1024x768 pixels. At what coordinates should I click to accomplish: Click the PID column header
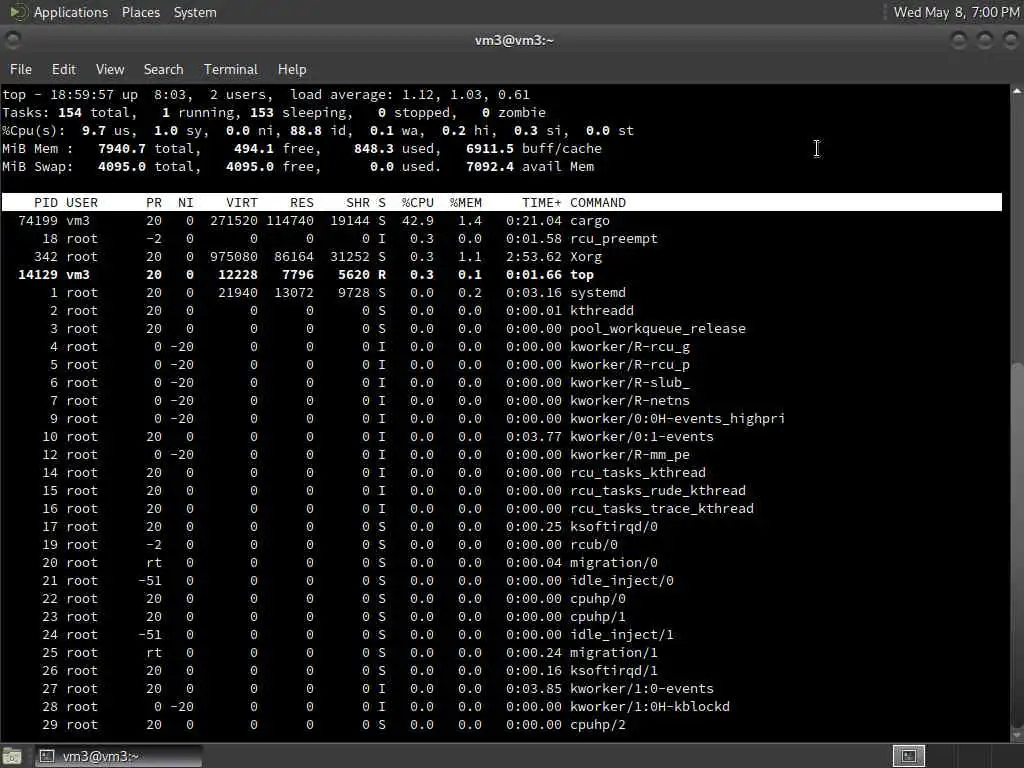pyautogui.click(x=46, y=202)
